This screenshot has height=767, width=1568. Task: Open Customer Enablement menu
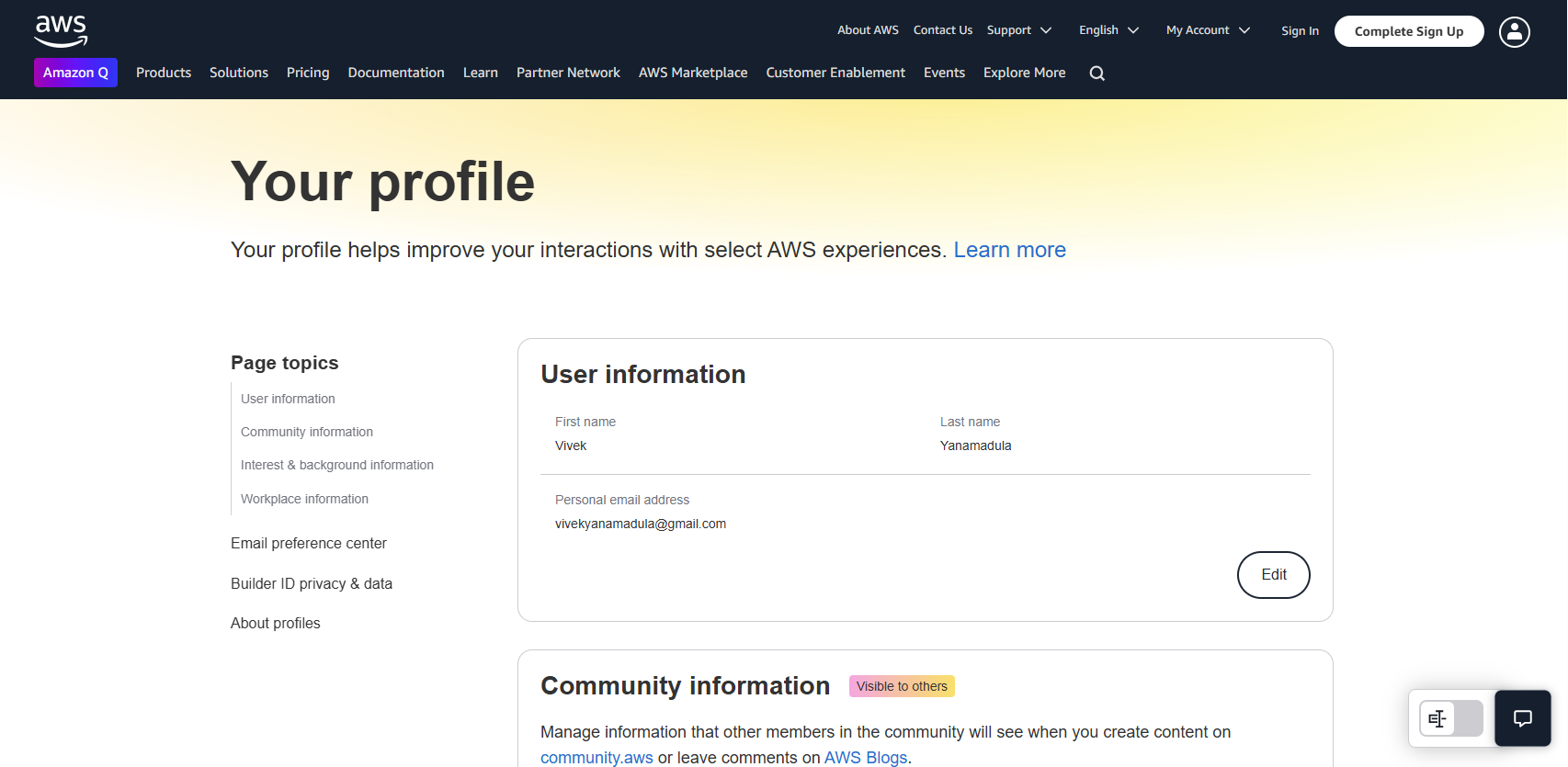click(x=835, y=73)
